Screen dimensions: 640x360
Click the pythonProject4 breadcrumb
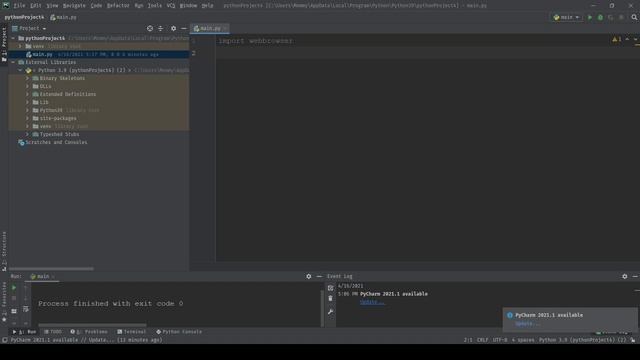pos(24,17)
